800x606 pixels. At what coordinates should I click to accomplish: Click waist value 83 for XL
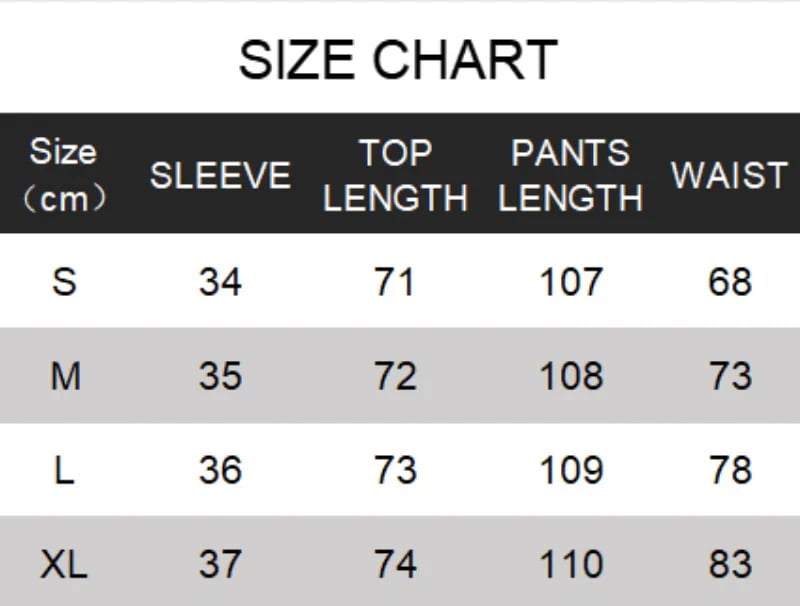[730, 564]
